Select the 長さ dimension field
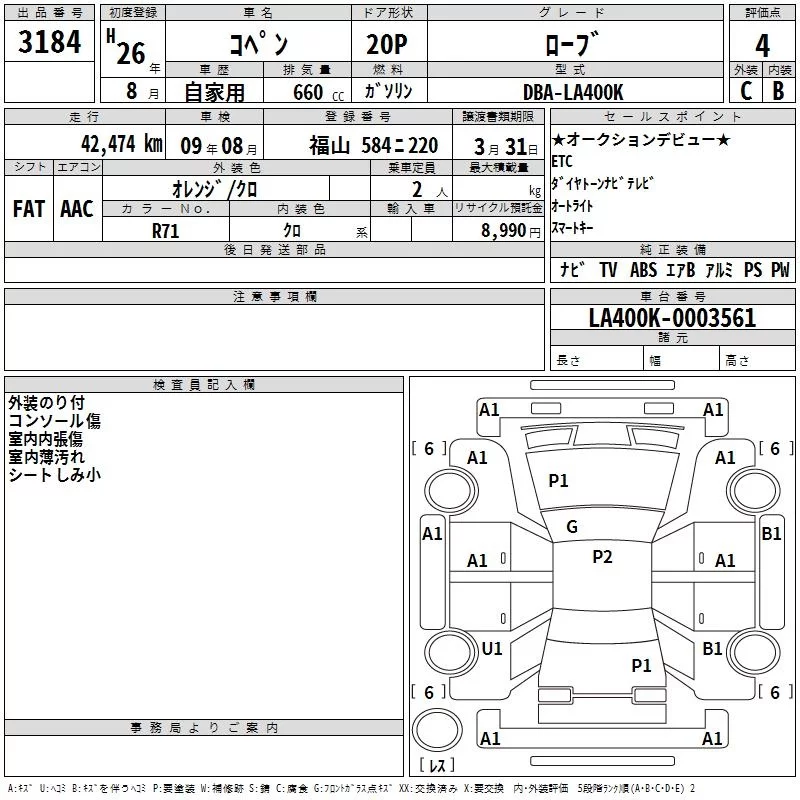Image resolution: width=800 pixels, height=800 pixels. click(597, 358)
